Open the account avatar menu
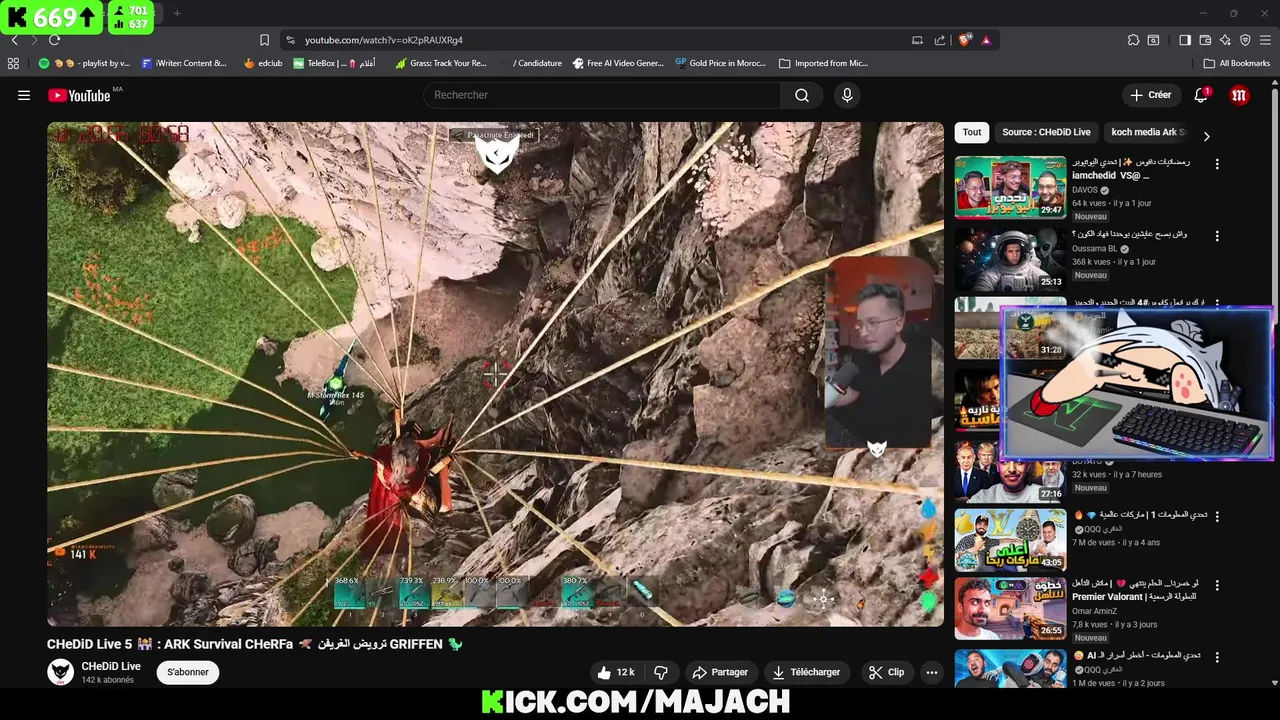Viewport: 1280px width, 720px height. click(1240, 95)
